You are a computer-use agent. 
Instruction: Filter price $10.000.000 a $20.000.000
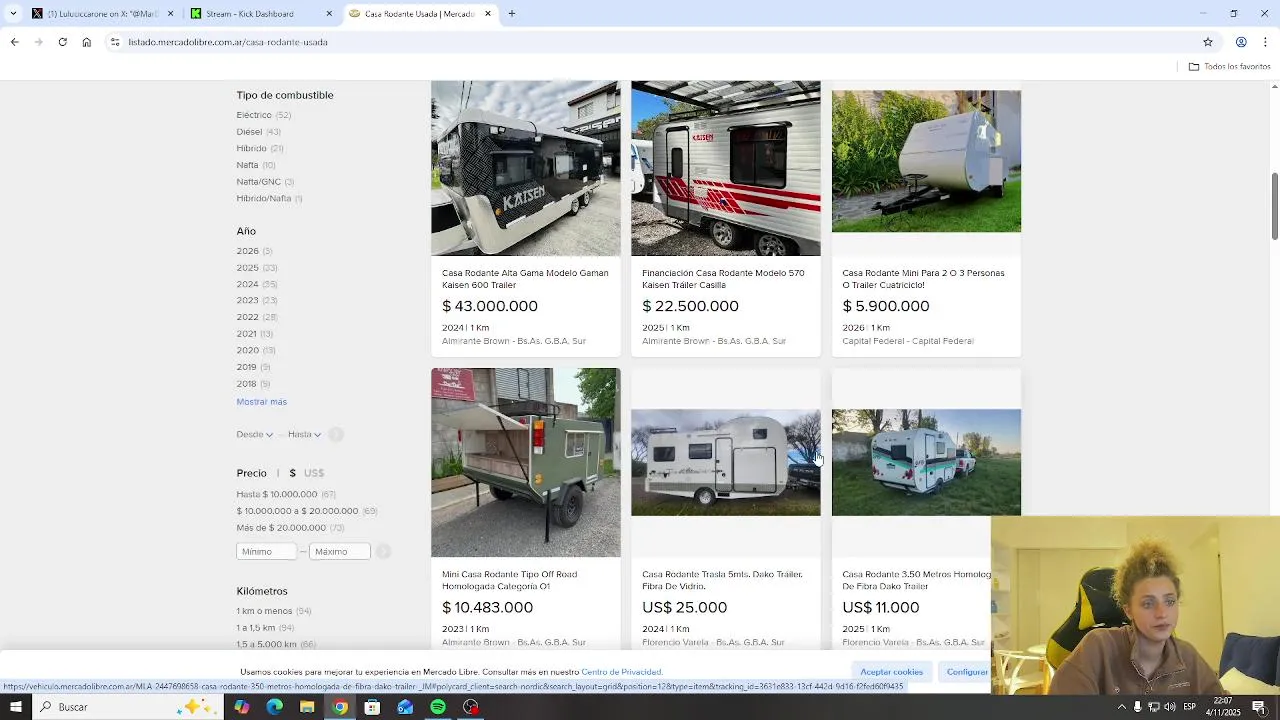click(x=306, y=511)
